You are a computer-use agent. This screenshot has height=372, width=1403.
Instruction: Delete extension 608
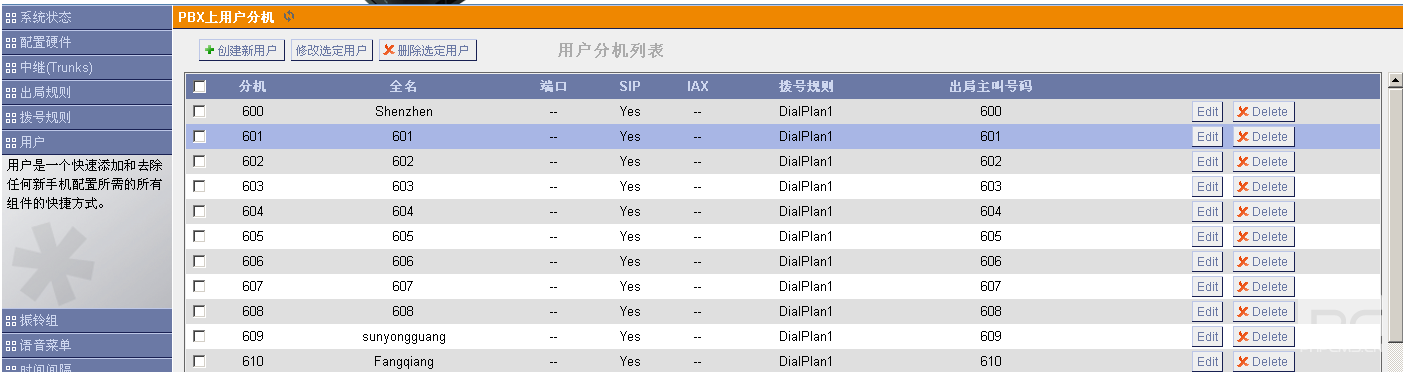point(1263,311)
